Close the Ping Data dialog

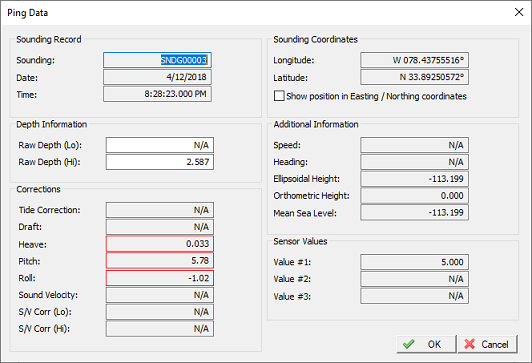click(x=519, y=13)
